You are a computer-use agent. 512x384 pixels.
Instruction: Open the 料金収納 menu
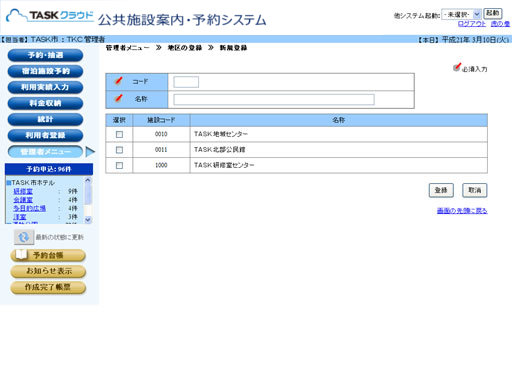[x=45, y=103]
